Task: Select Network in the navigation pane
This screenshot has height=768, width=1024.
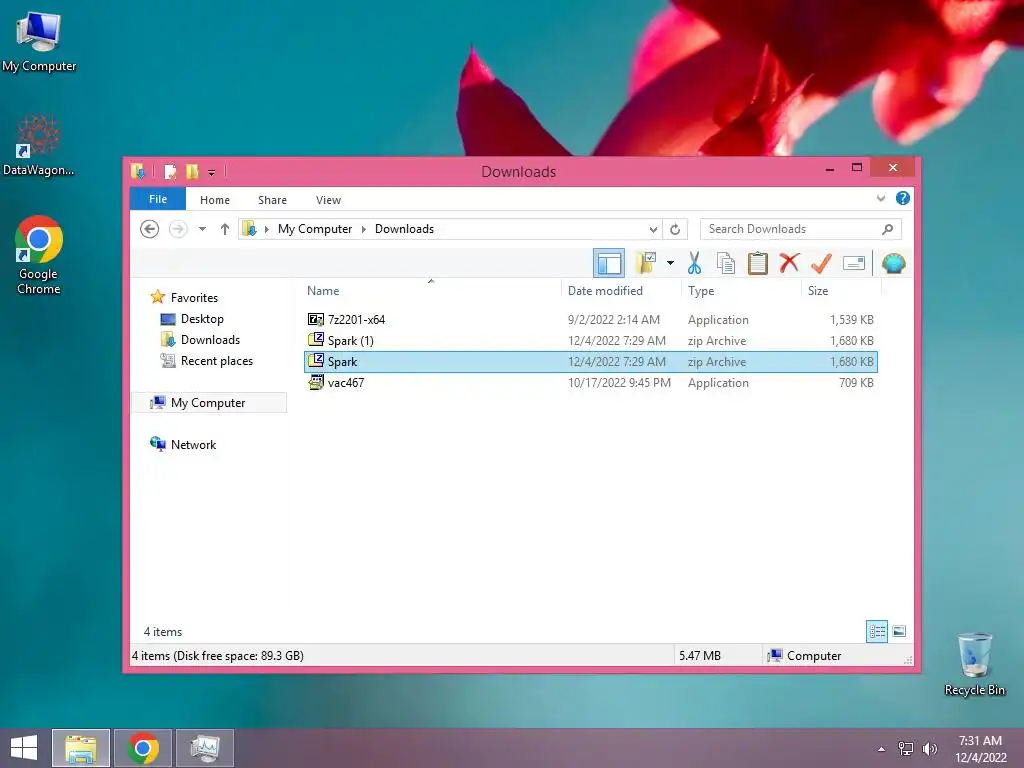Action: coord(193,445)
